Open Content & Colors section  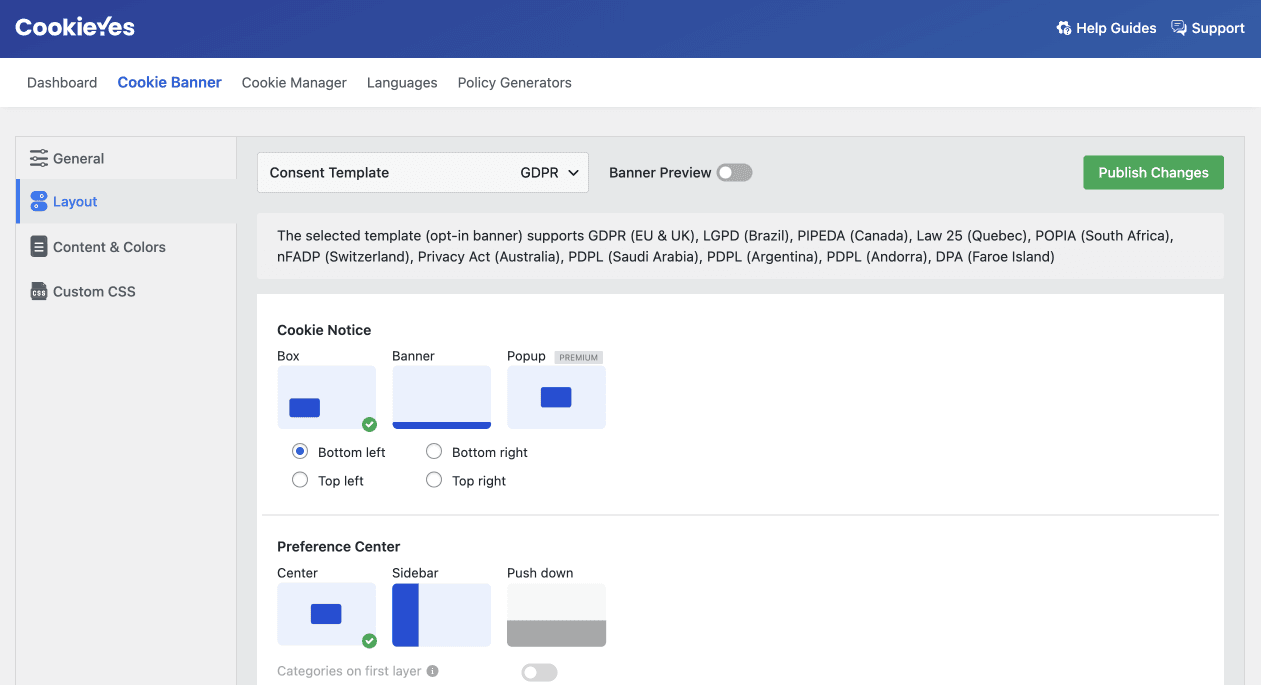coord(126,247)
